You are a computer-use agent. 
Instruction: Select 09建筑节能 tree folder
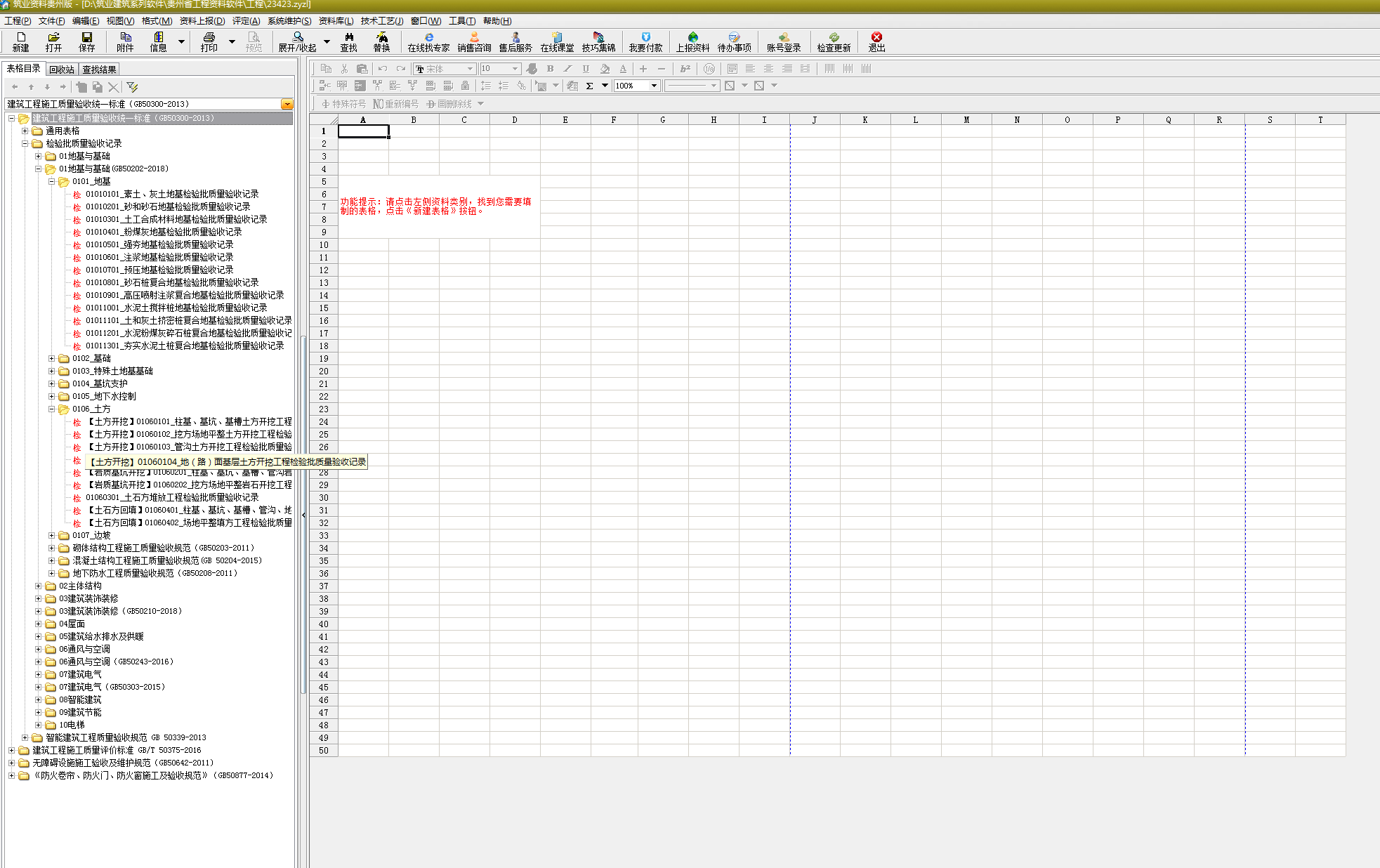tap(80, 712)
